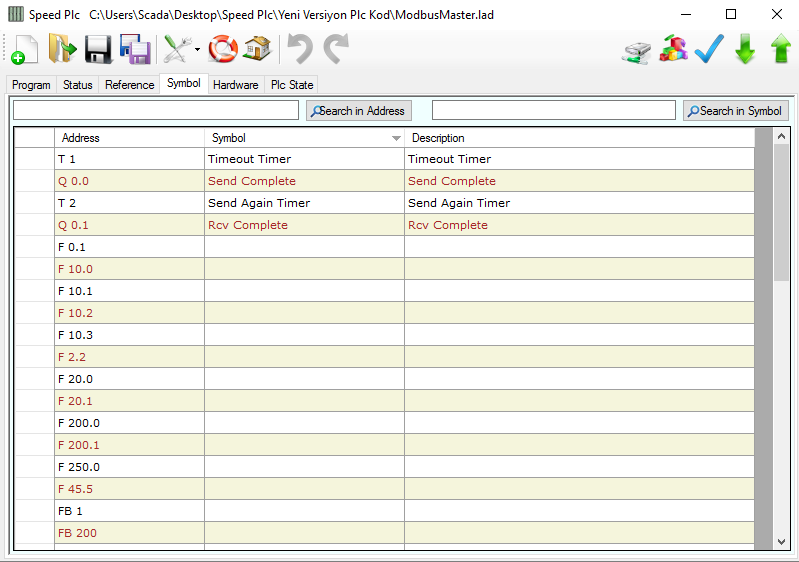Image resolution: width=799 pixels, height=562 pixels.
Task: Click the green up arrow icon
Action: coord(780,49)
